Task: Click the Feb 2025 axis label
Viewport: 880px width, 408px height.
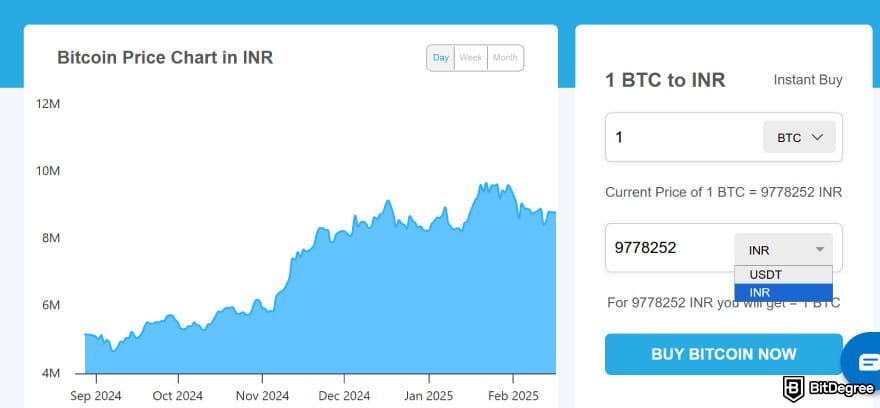Action: (x=513, y=396)
